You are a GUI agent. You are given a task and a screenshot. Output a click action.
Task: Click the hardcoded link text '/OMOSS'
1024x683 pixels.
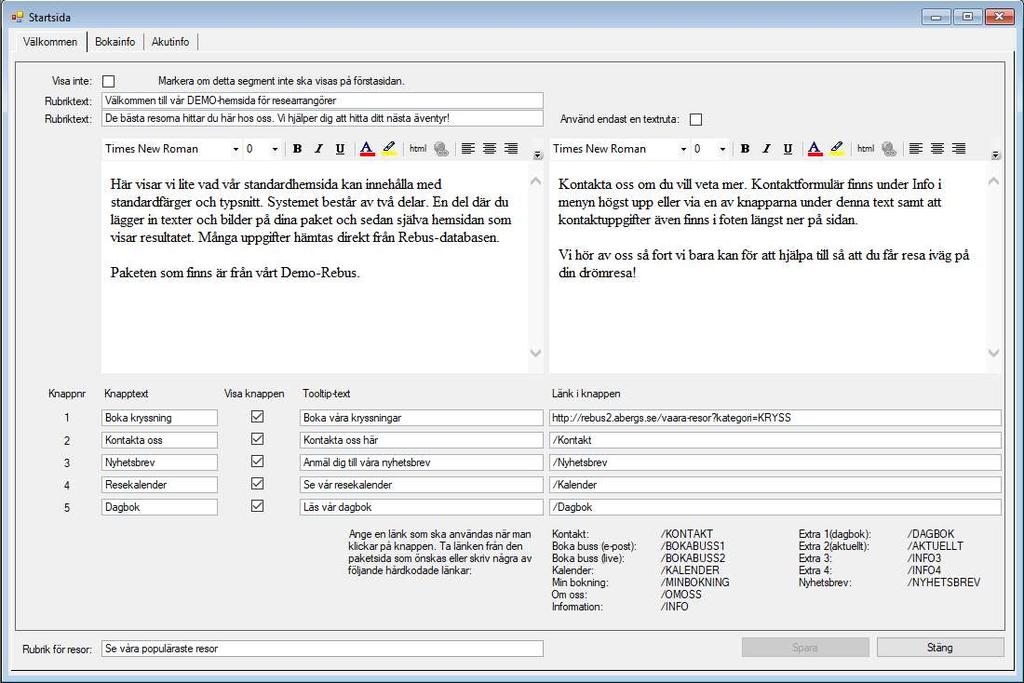pyautogui.click(x=681, y=595)
